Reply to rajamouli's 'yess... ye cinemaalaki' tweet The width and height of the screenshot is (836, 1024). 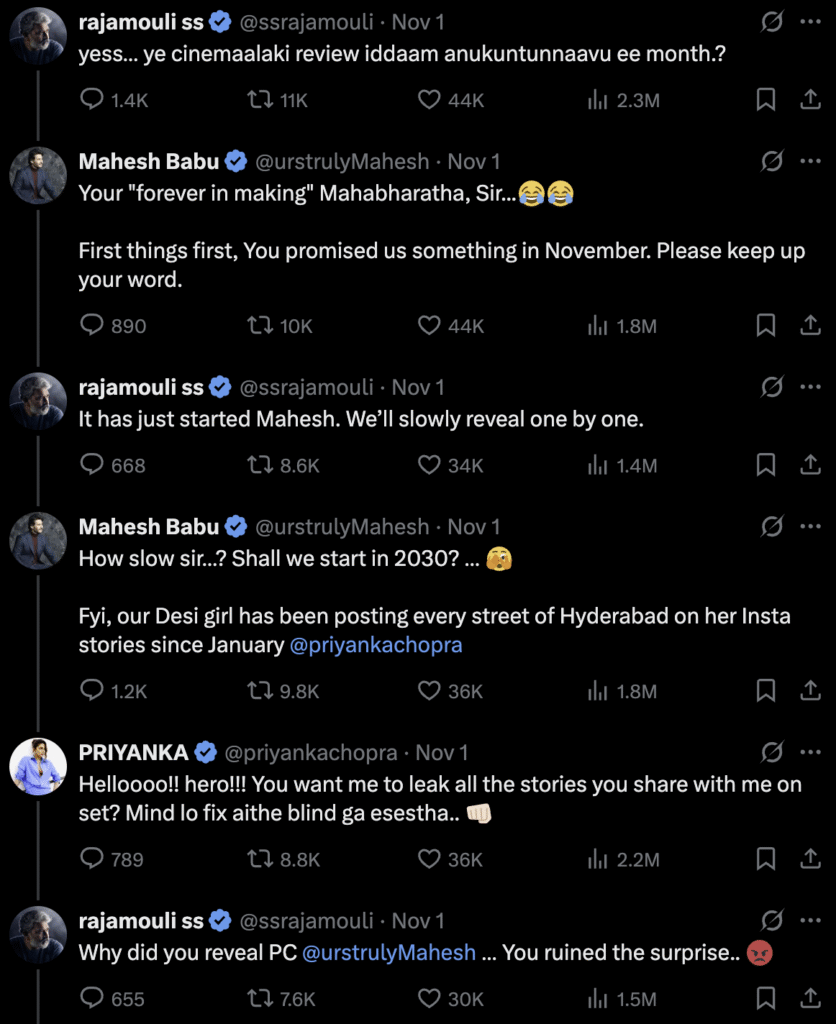click(x=92, y=100)
